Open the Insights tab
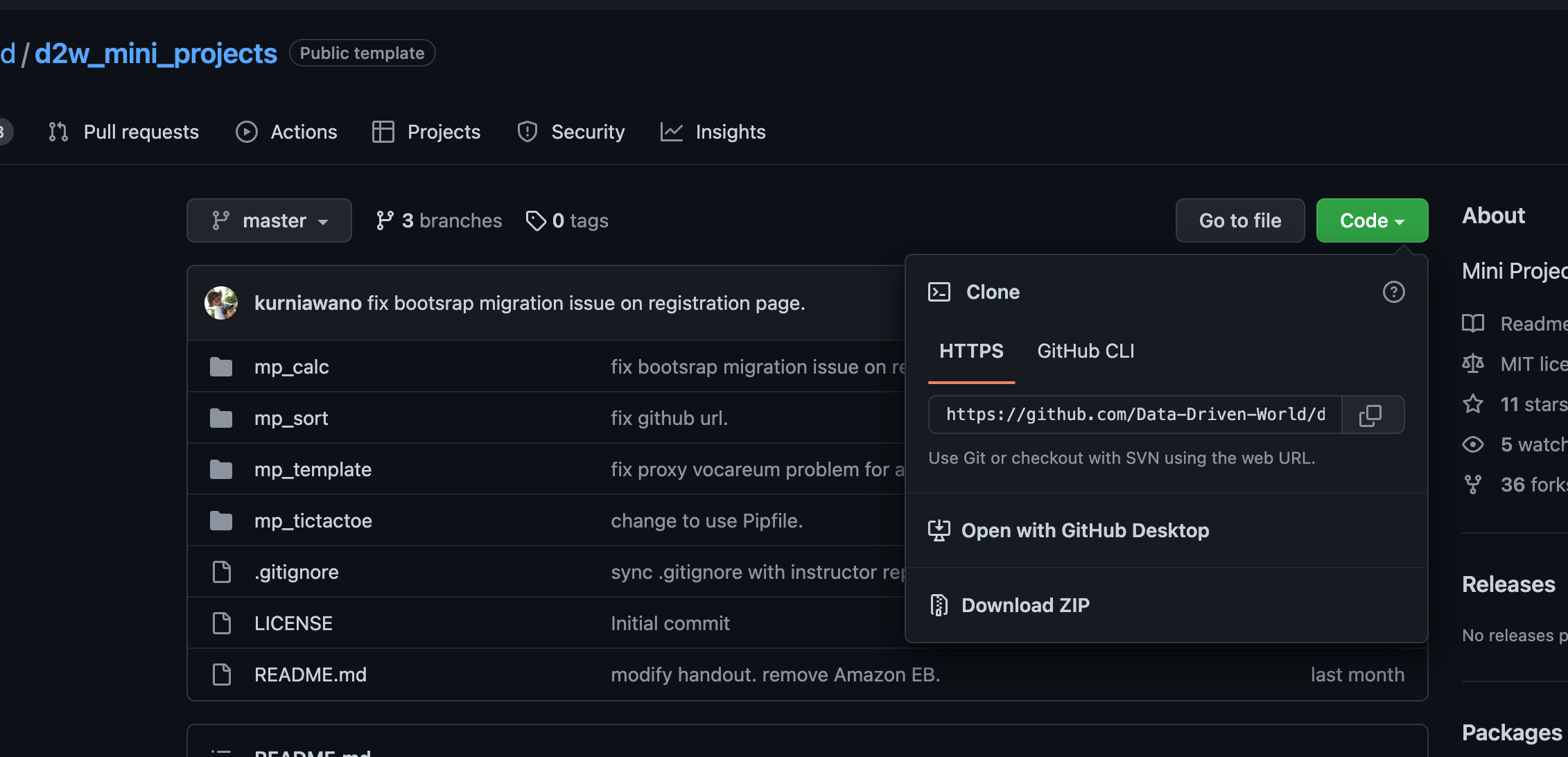 click(713, 132)
